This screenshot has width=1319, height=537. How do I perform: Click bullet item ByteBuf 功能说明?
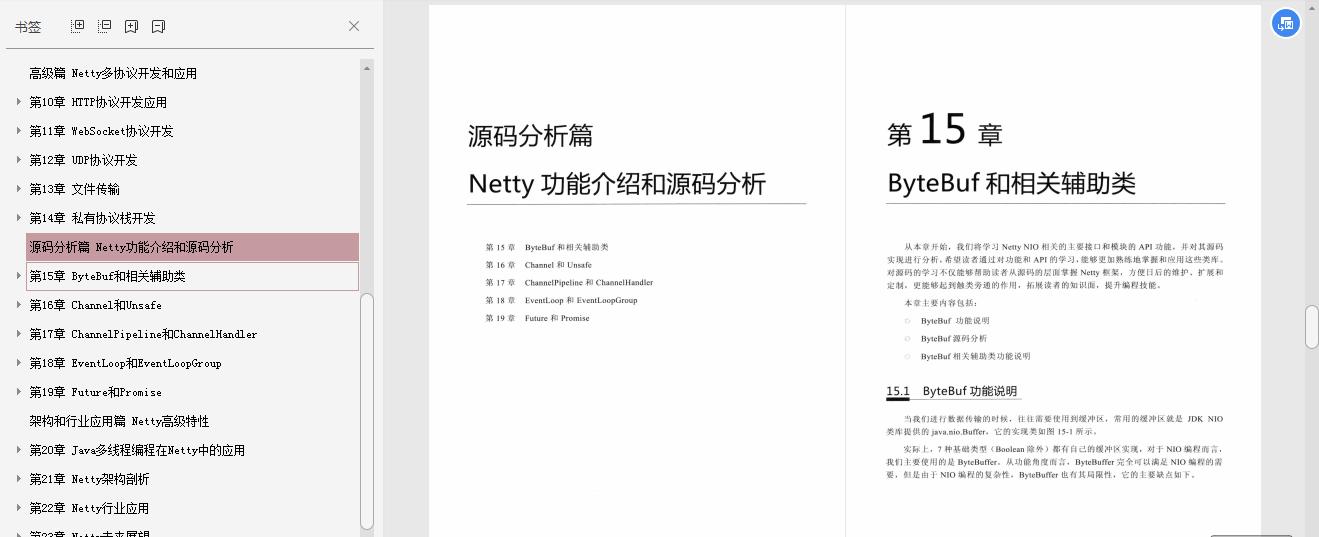click(x=955, y=321)
